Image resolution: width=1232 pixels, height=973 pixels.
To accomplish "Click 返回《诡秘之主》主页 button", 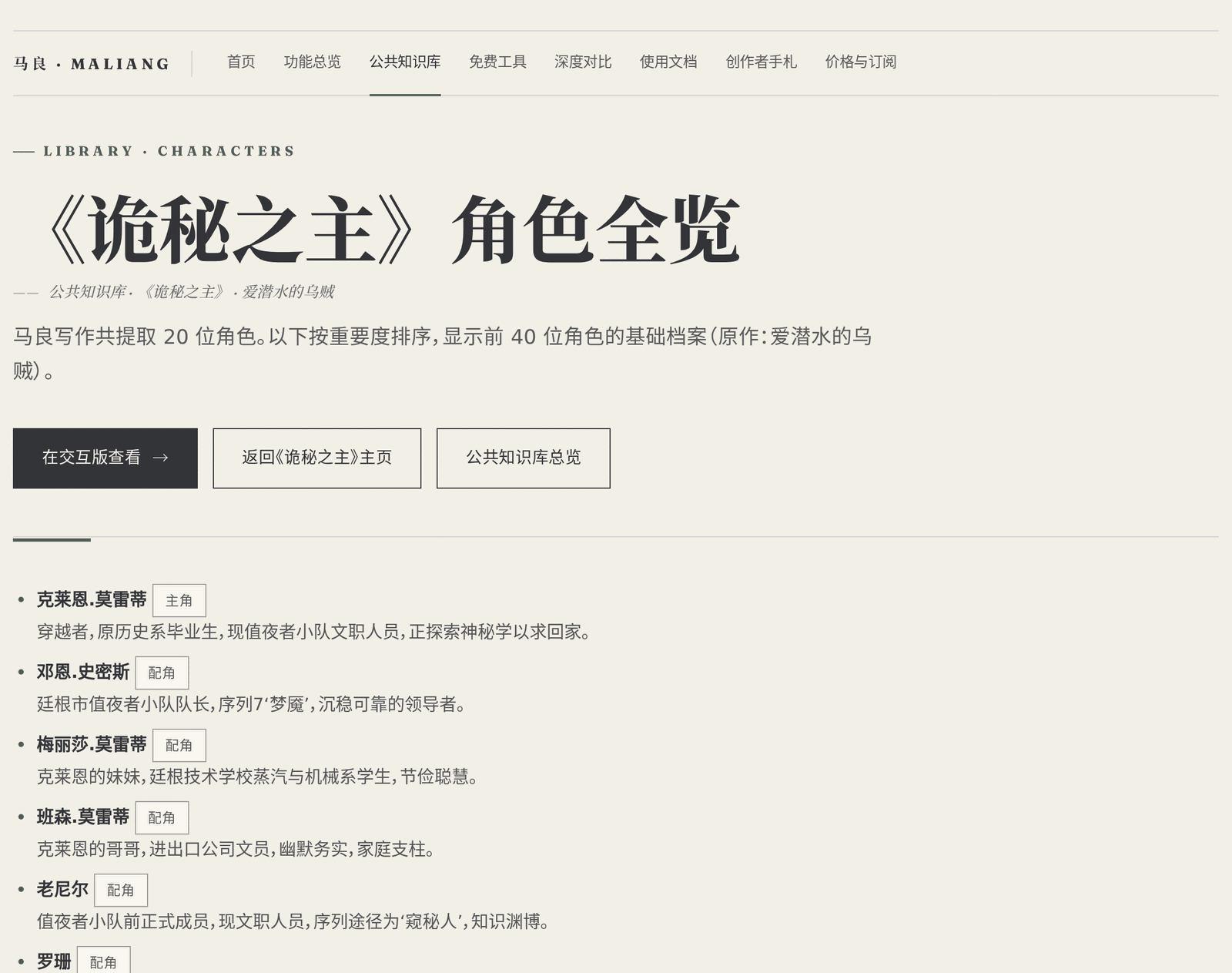I will point(317,458).
